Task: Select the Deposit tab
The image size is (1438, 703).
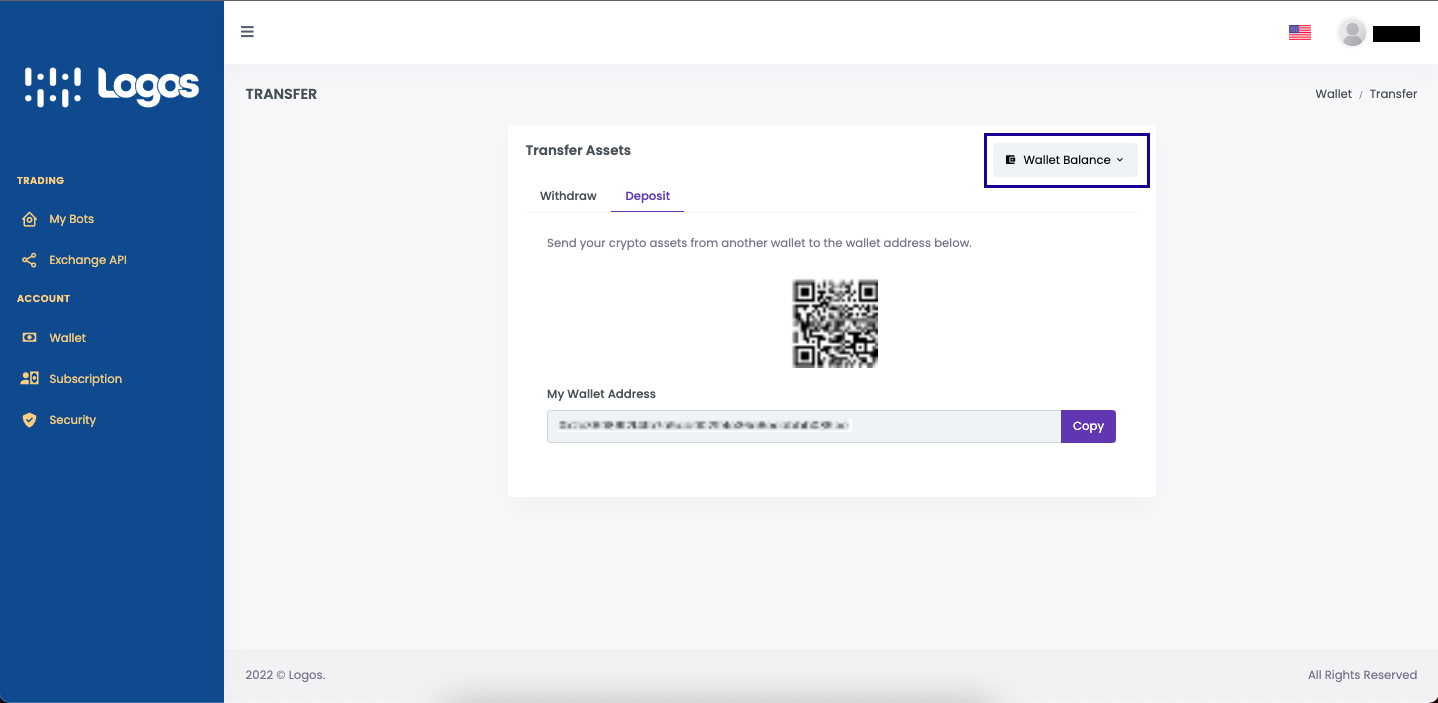Action: [x=647, y=196]
